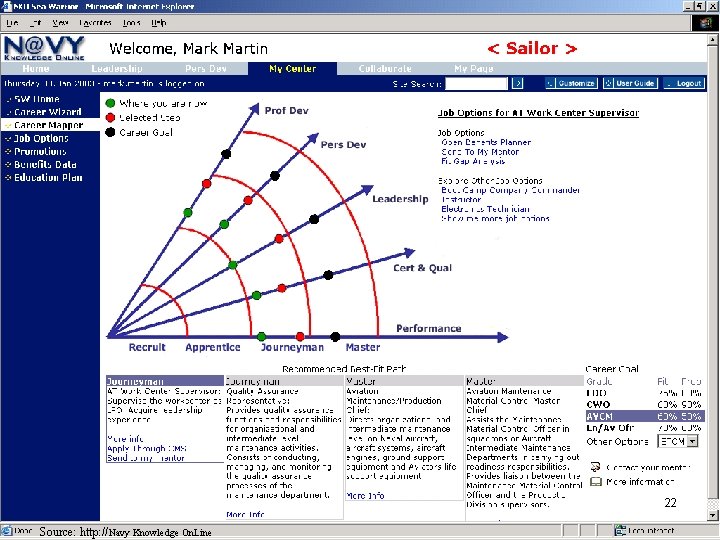The height and width of the screenshot is (540, 720).
Task: Open the Favorites menu
Action: tap(95, 22)
